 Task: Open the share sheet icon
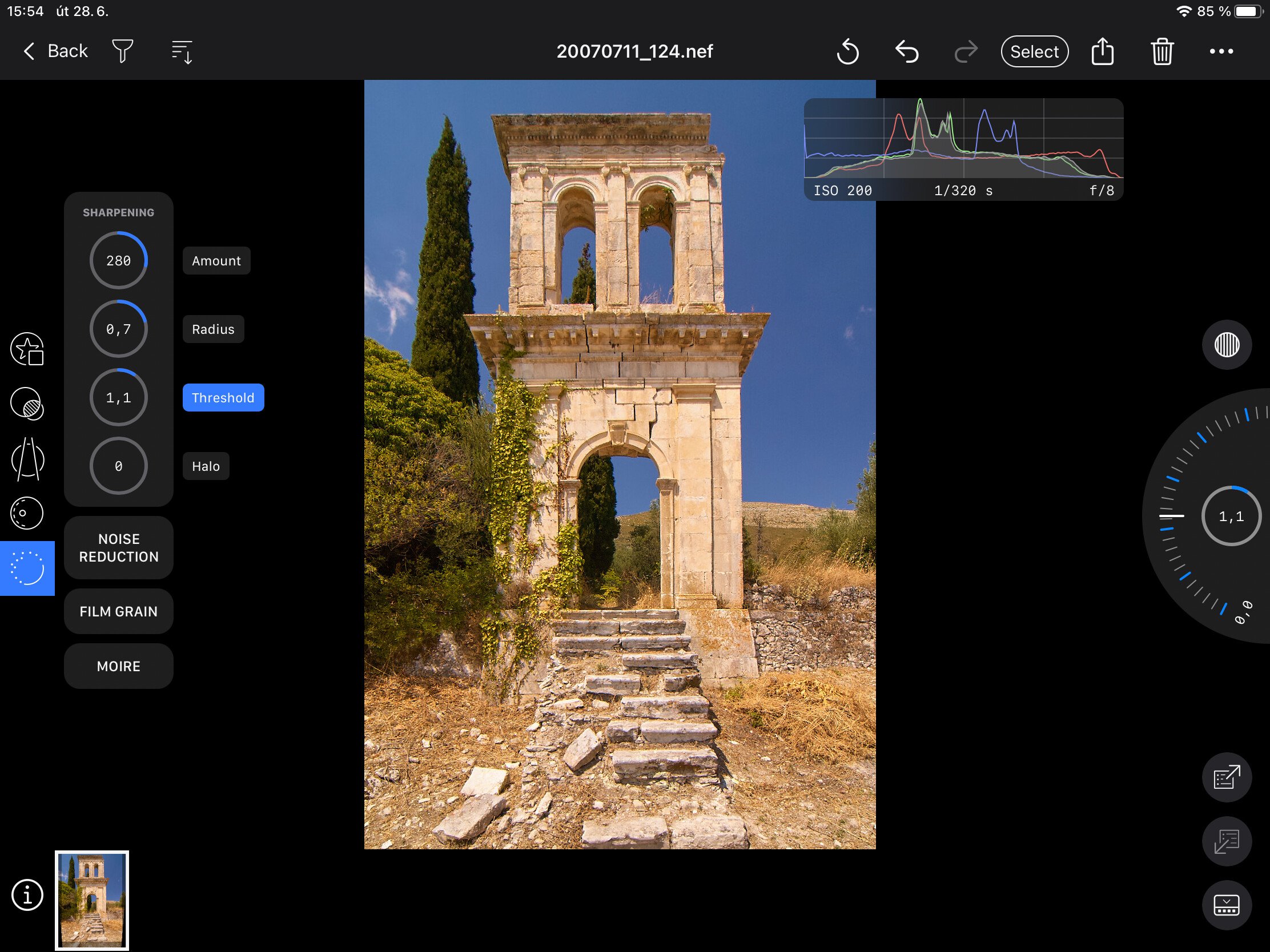(x=1102, y=51)
